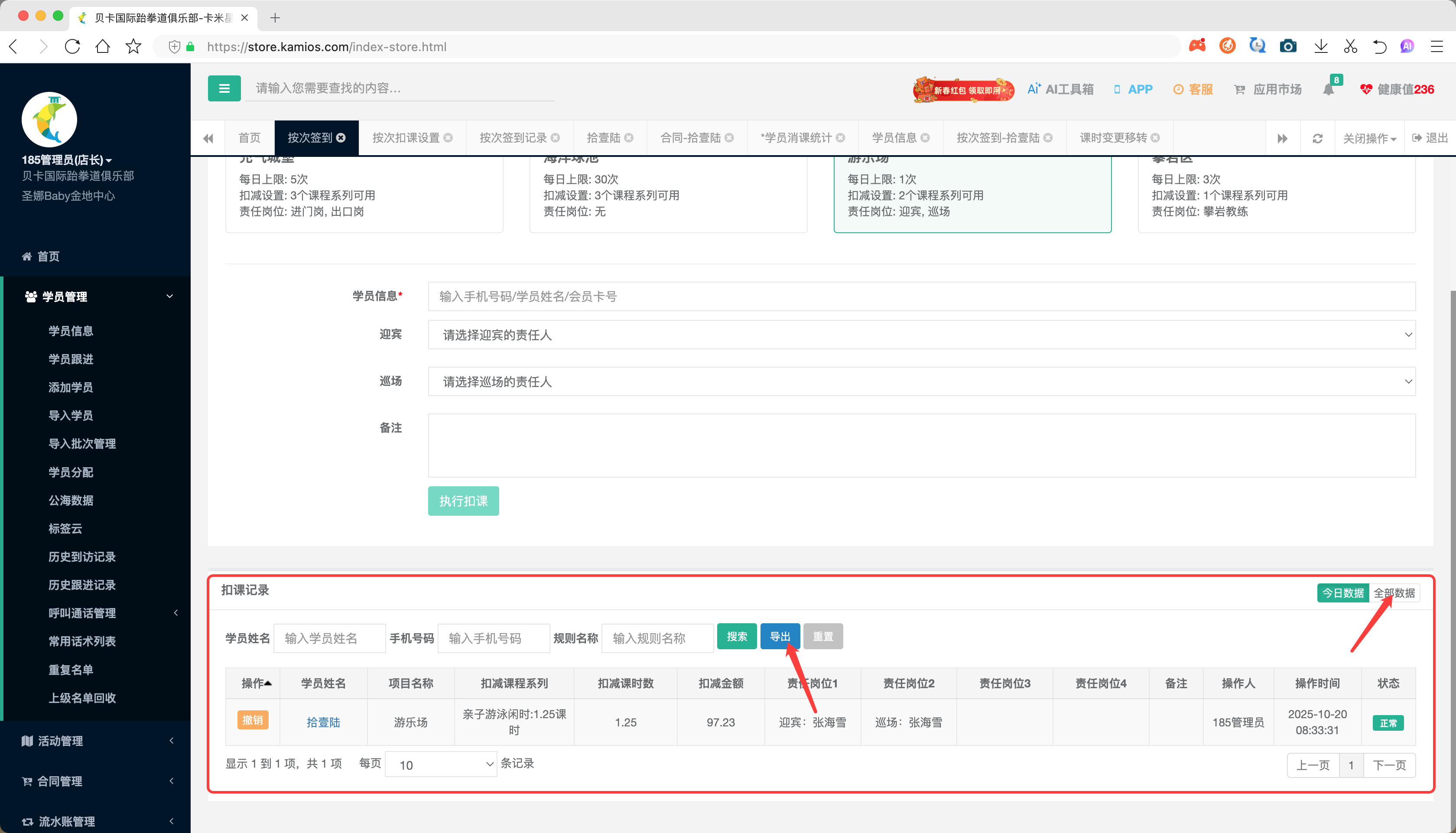Click the green hamburger menu toggle
Viewport: 1456px width, 833px height.
pyautogui.click(x=224, y=89)
